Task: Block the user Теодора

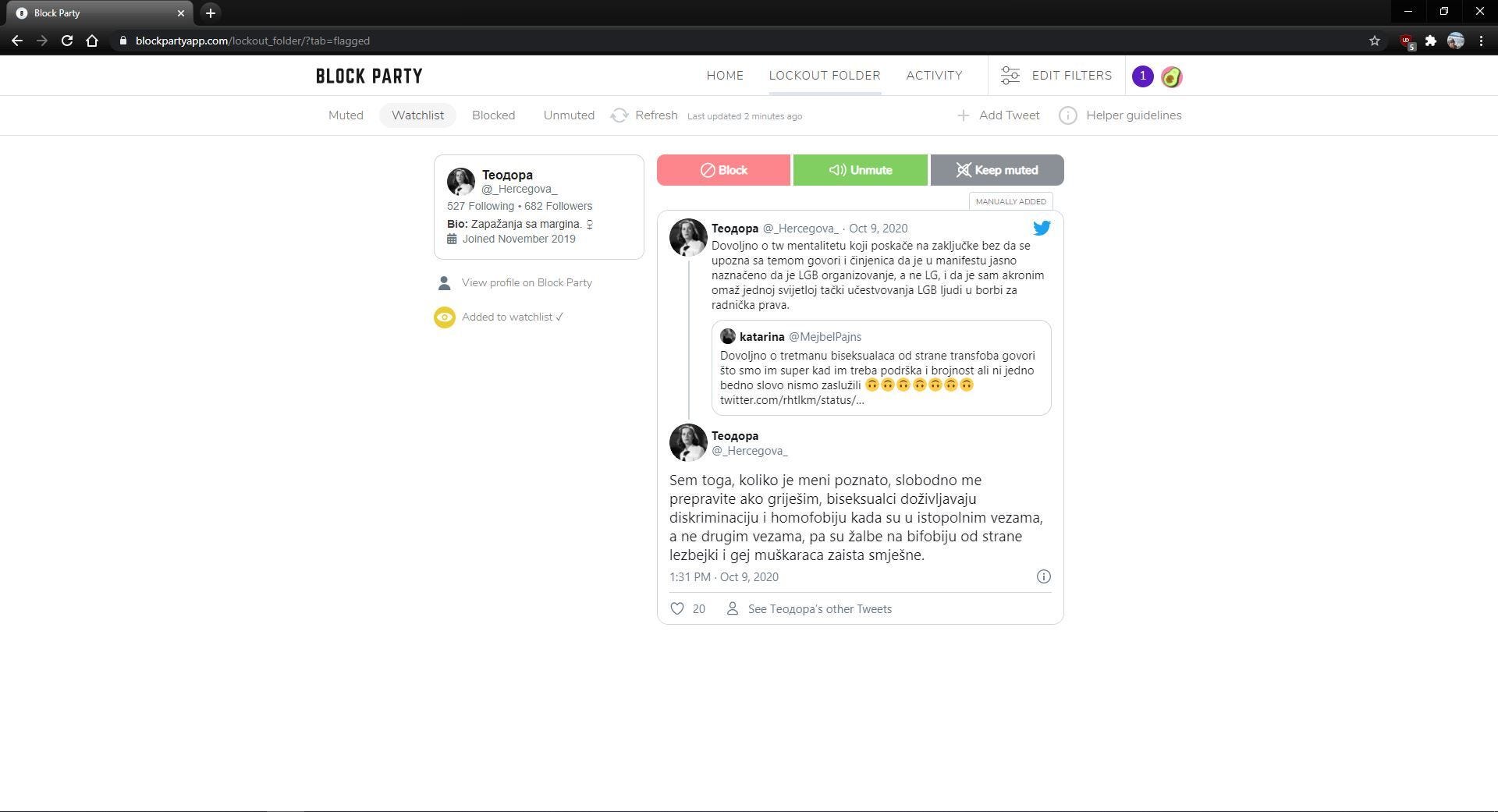Action: (723, 170)
